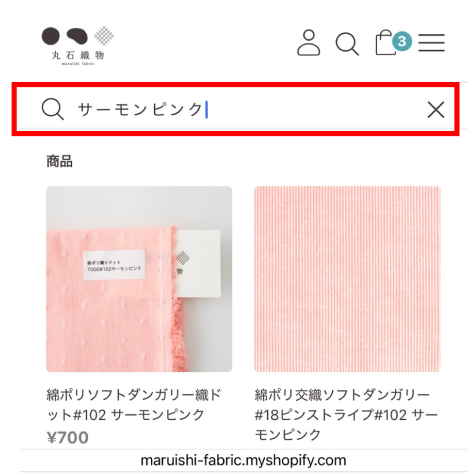Click the search bar magnifier icon
475x473 pixels.
(x=52, y=109)
